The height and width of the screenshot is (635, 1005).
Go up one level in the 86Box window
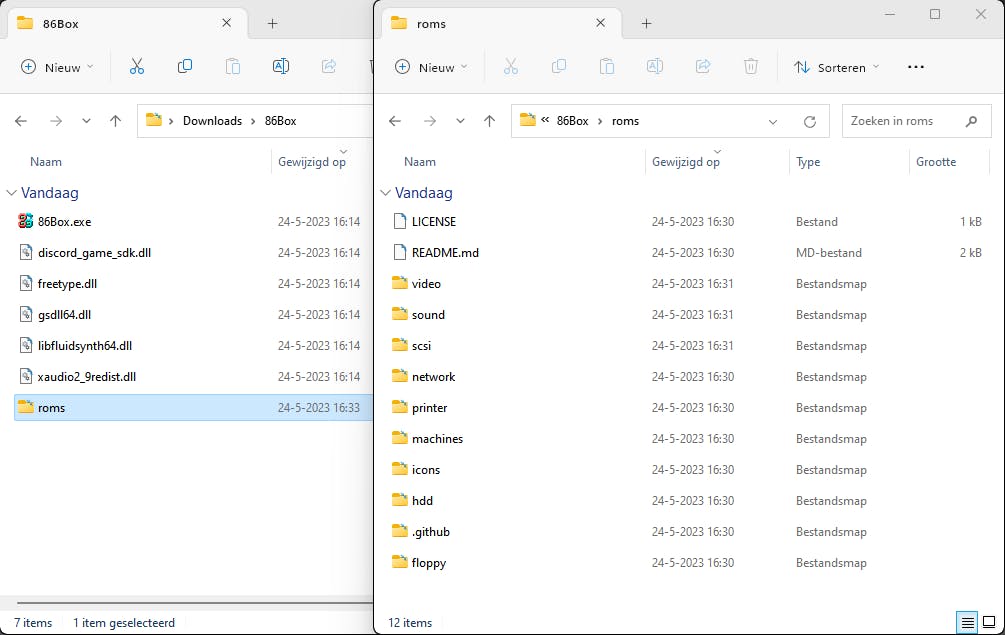[x=115, y=121]
